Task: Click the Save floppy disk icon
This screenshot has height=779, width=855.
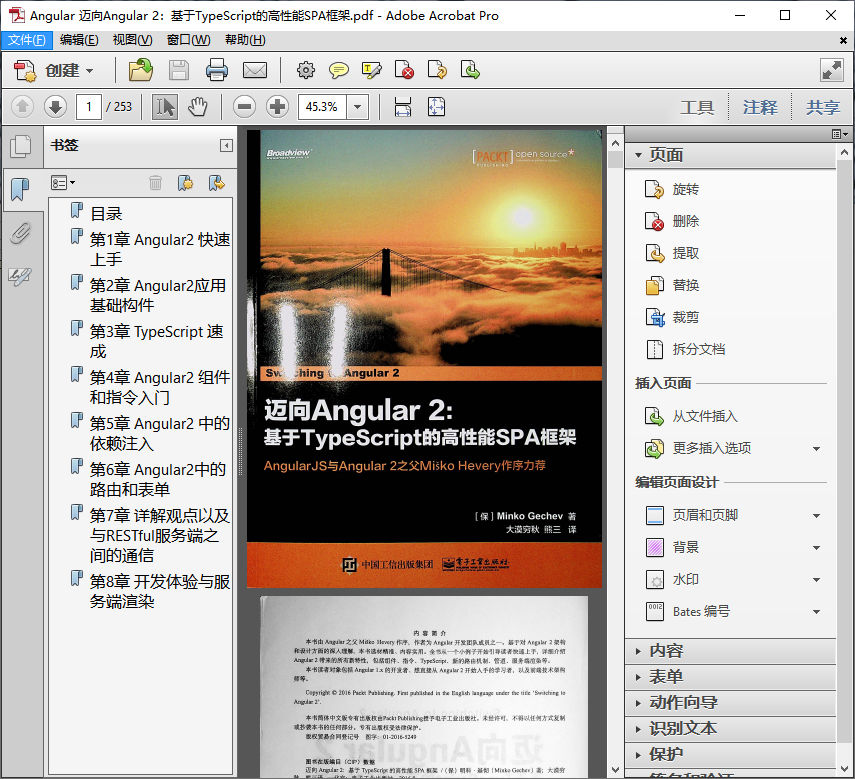Action: [x=179, y=71]
